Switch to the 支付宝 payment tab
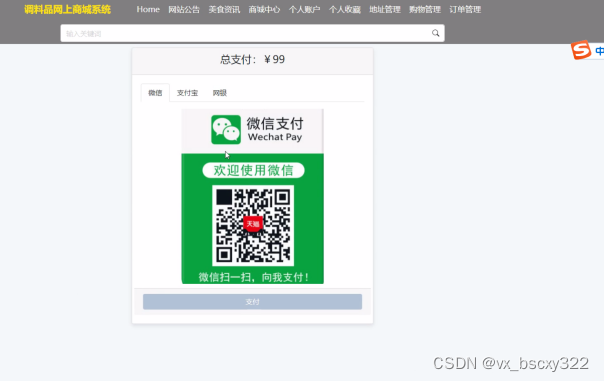The height and width of the screenshot is (382, 604). (x=188, y=93)
